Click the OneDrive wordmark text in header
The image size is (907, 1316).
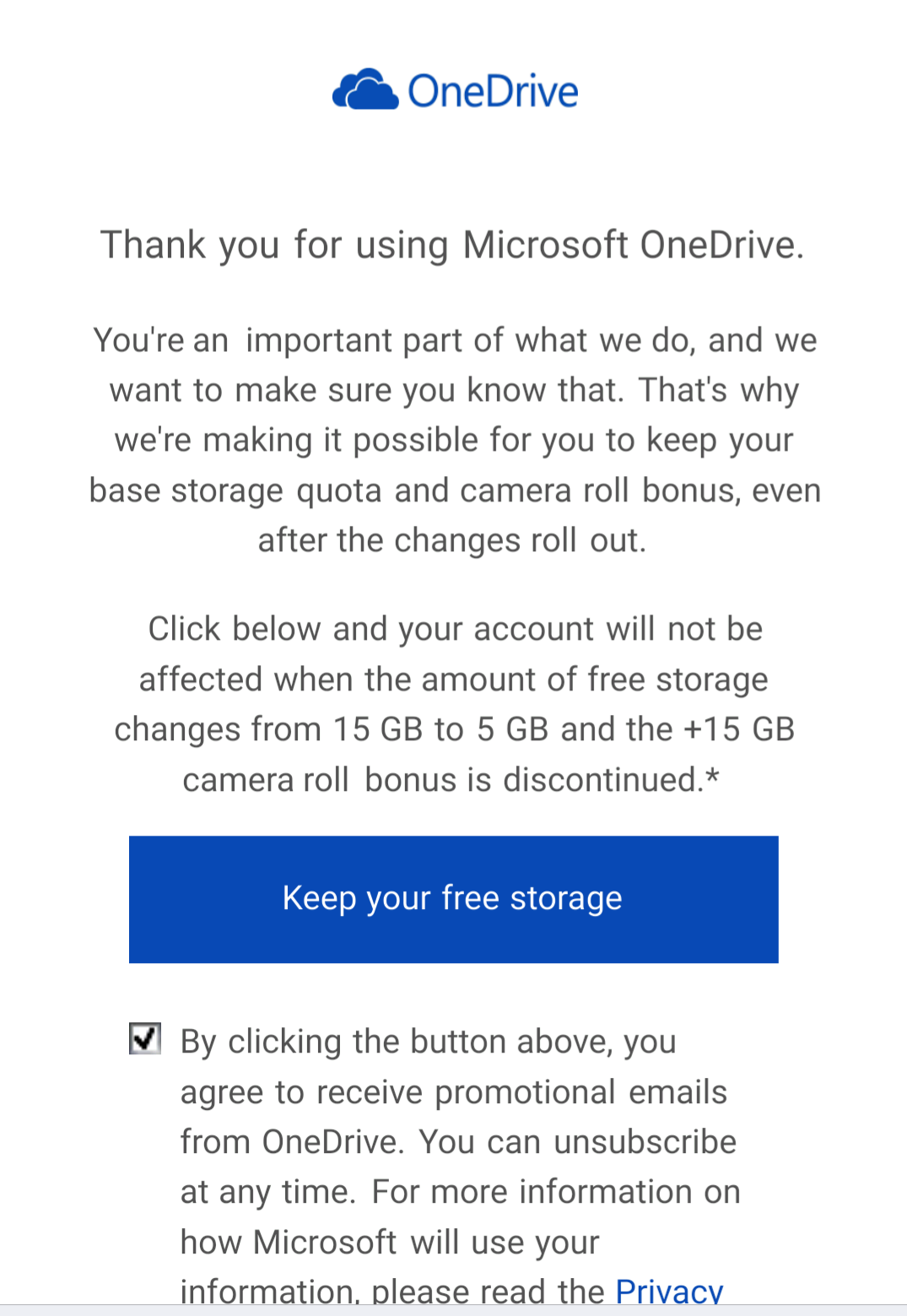coord(494,91)
